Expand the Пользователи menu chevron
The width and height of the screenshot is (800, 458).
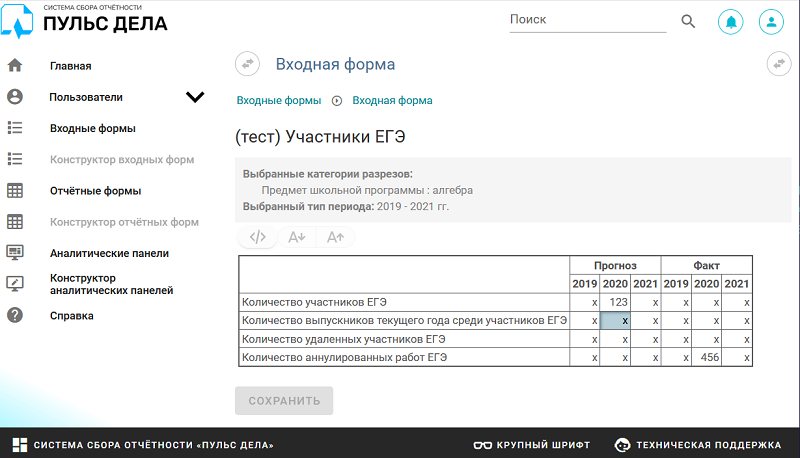(x=195, y=97)
